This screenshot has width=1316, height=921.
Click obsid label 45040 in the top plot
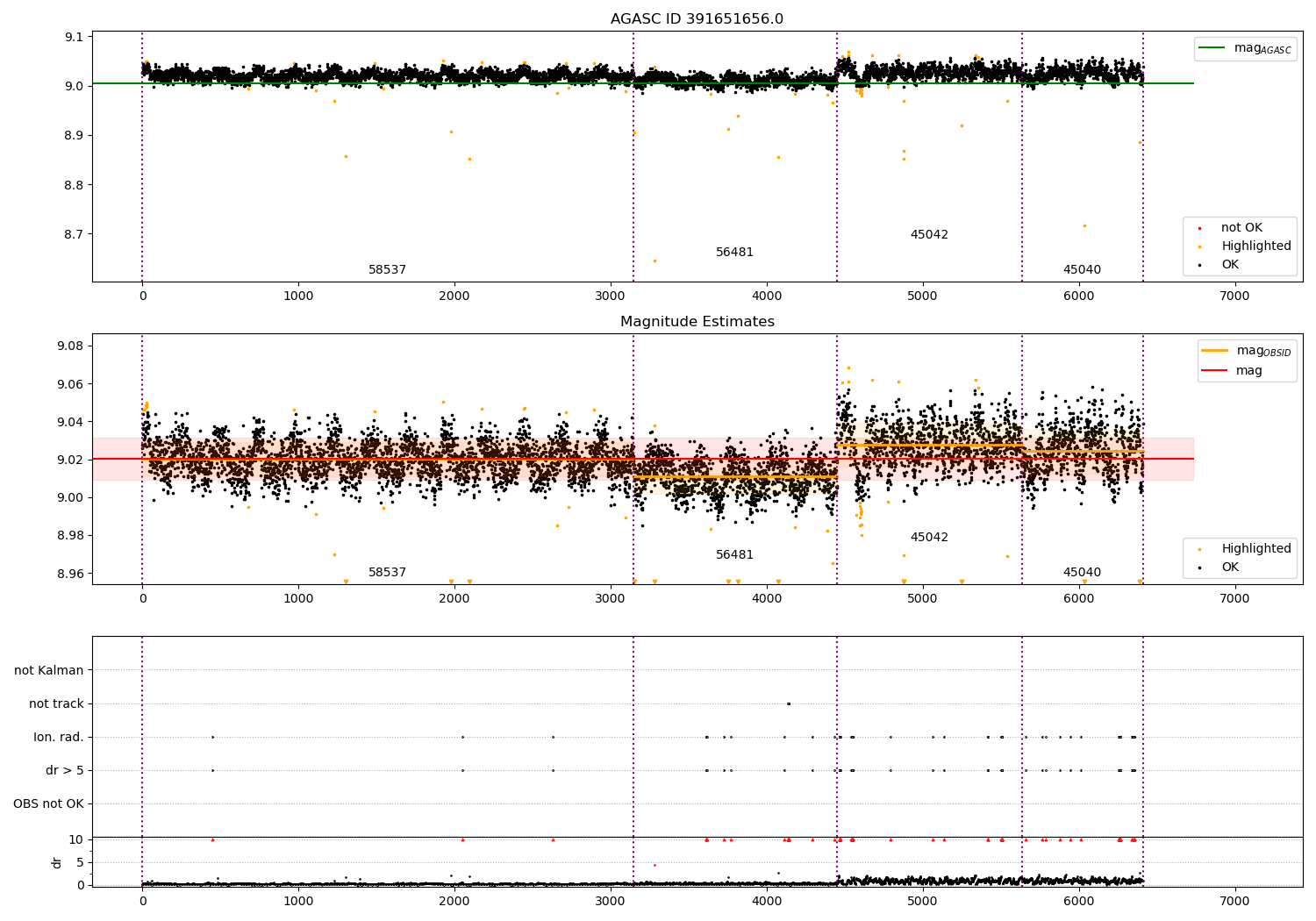1082,270
